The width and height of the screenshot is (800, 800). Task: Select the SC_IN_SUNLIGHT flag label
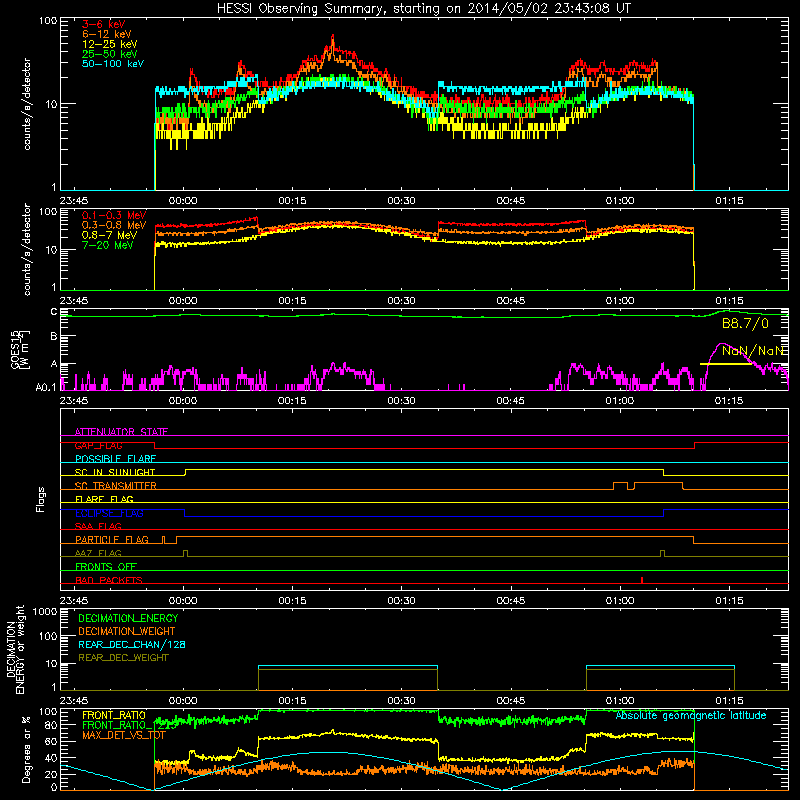pos(115,472)
